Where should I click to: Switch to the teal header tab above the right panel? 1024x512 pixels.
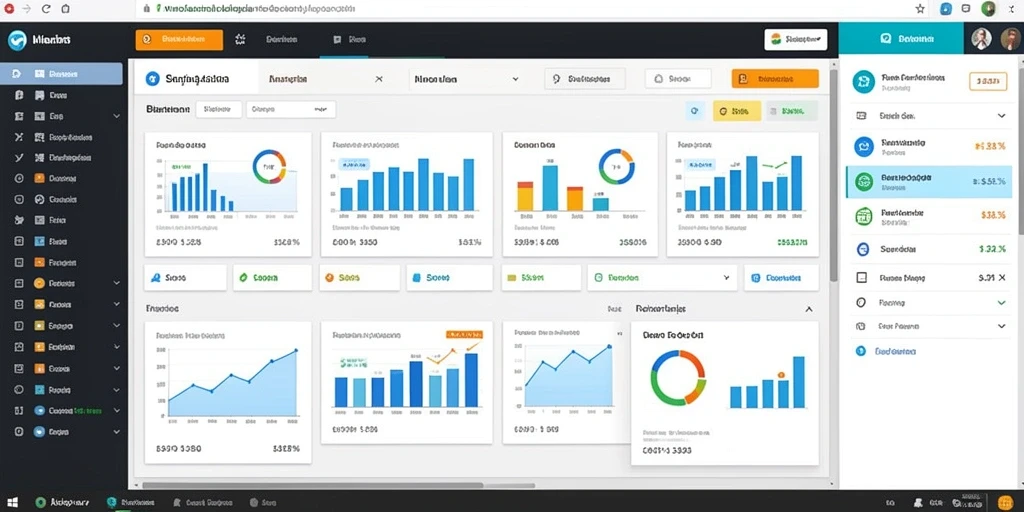click(x=901, y=39)
